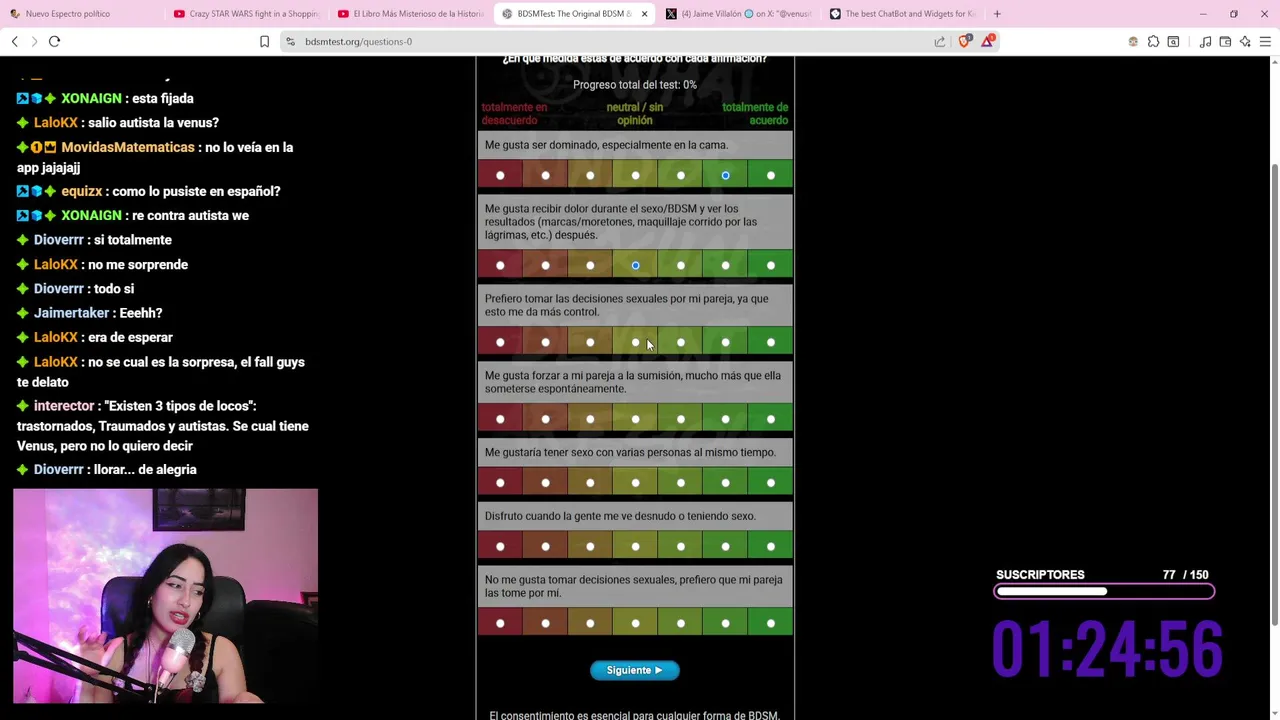
Task: Switch to the Jaime Villalón on X tab
Action: tap(738, 14)
